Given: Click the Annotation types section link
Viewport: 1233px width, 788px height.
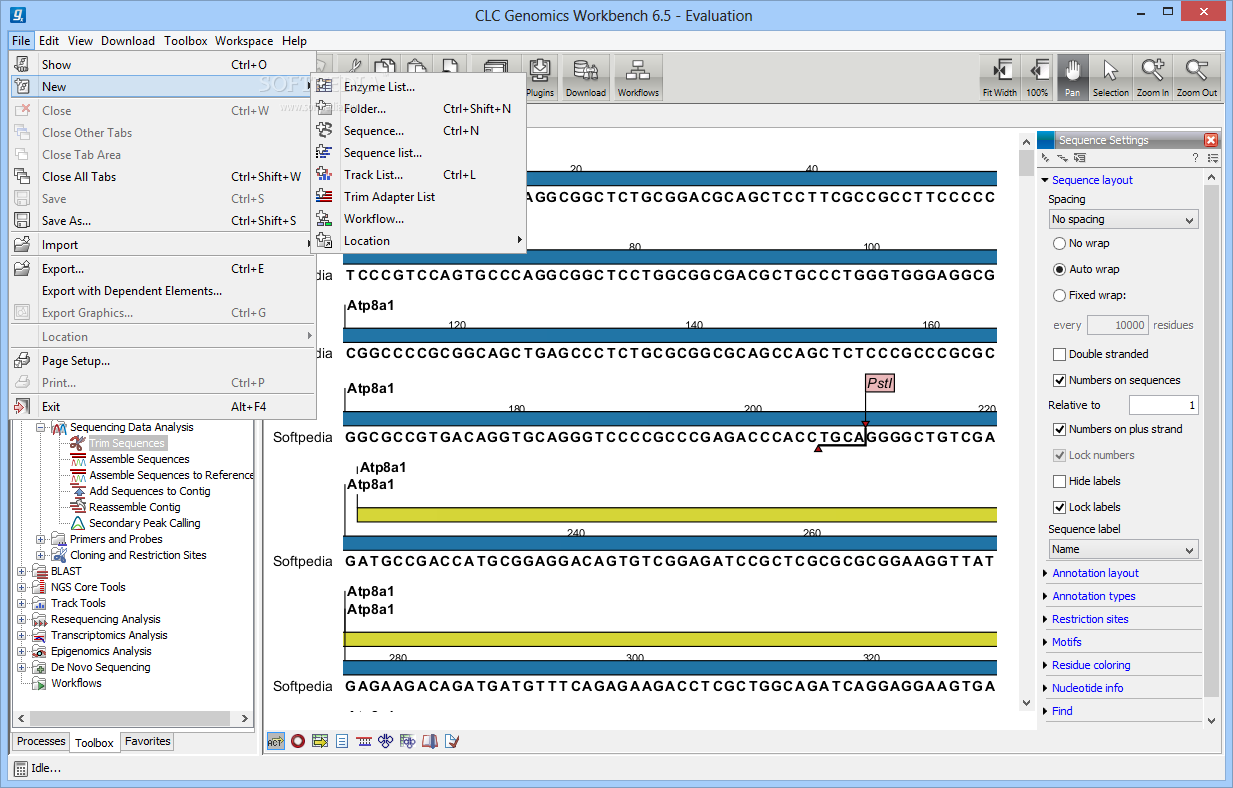Looking at the screenshot, I should 1094,596.
